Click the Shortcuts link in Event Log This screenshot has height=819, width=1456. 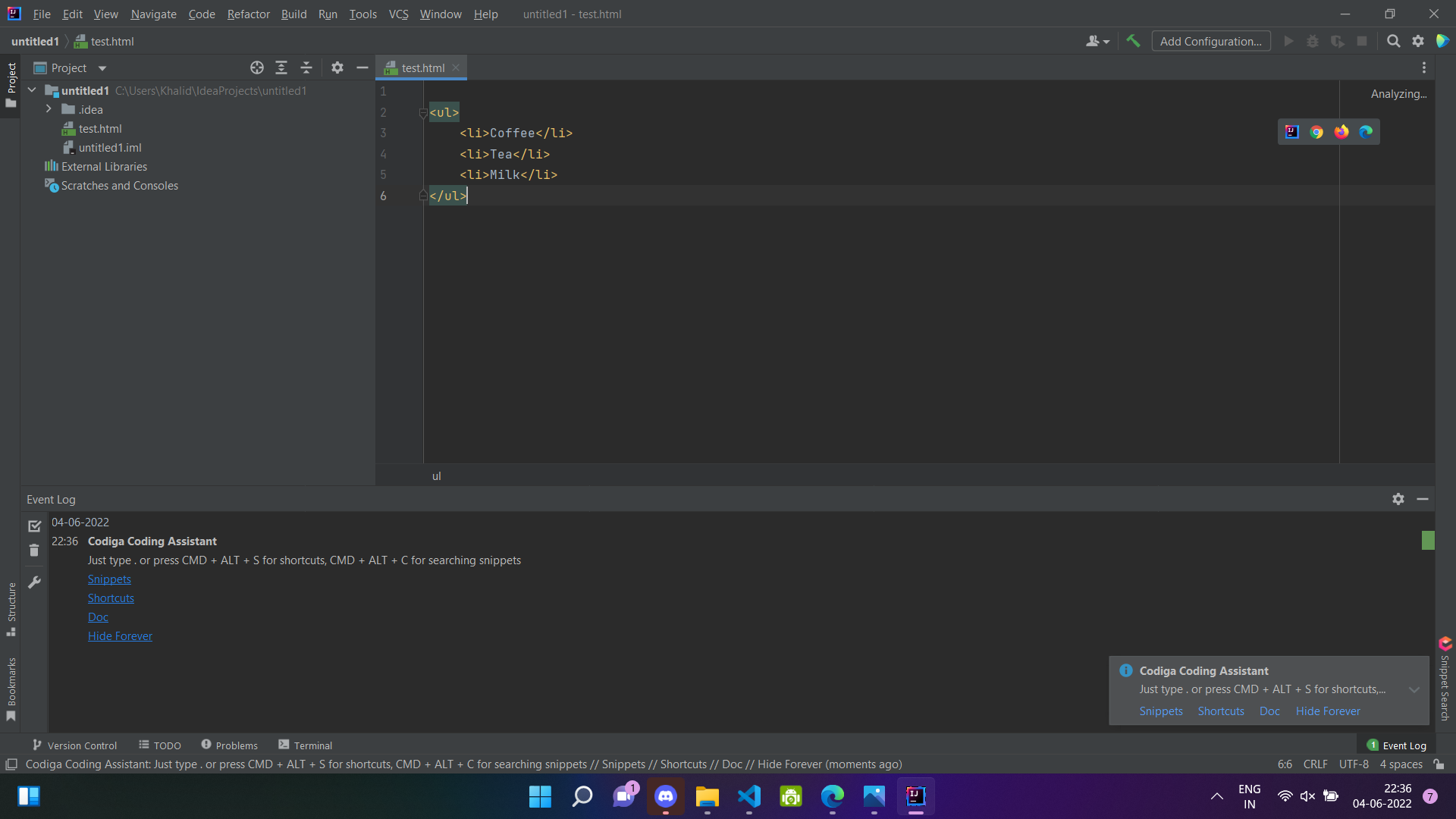tap(111, 598)
